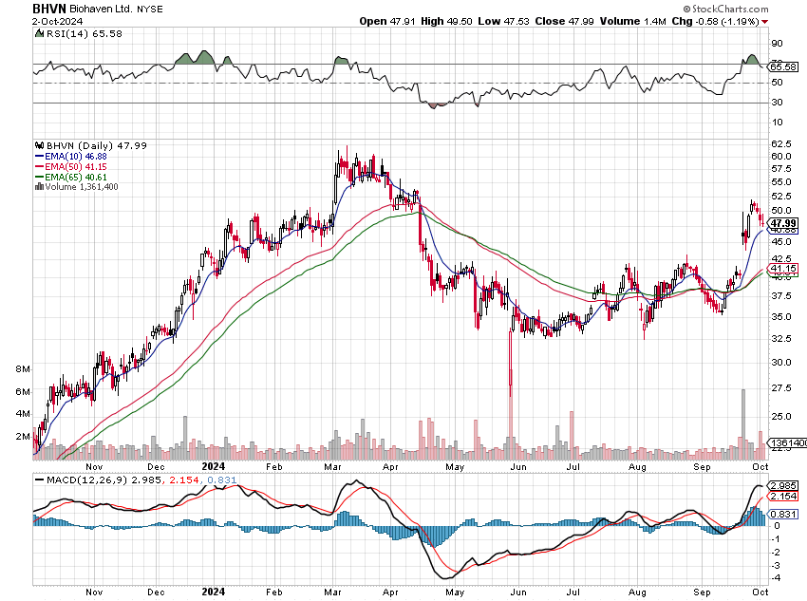Viewport: 807px width, 601px height.
Task: Click the boxed 47.99 last price tag
Action: pos(783,223)
